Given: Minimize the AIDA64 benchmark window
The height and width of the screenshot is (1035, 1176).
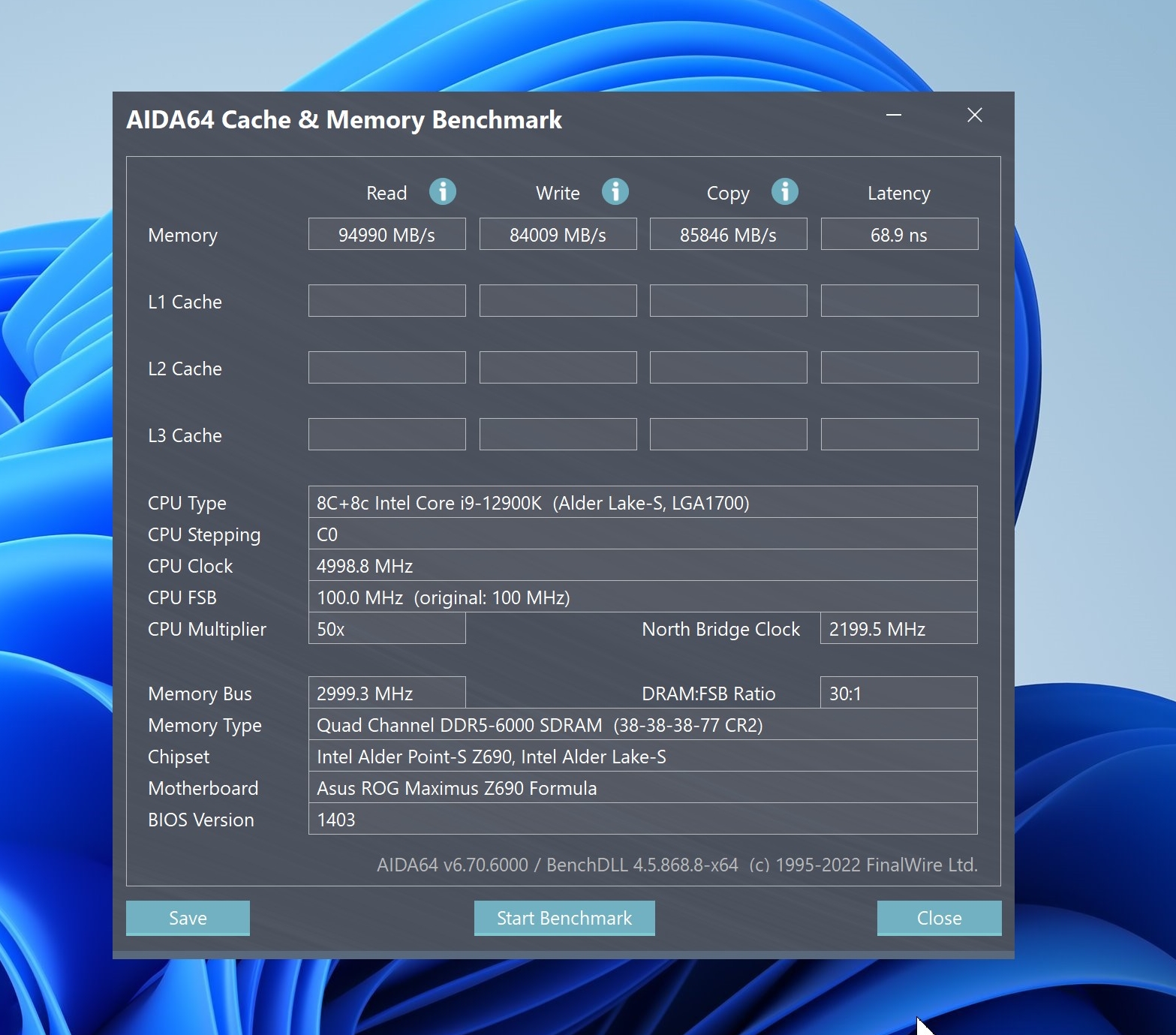Looking at the screenshot, I should pyautogui.click(x=893, y=115).
